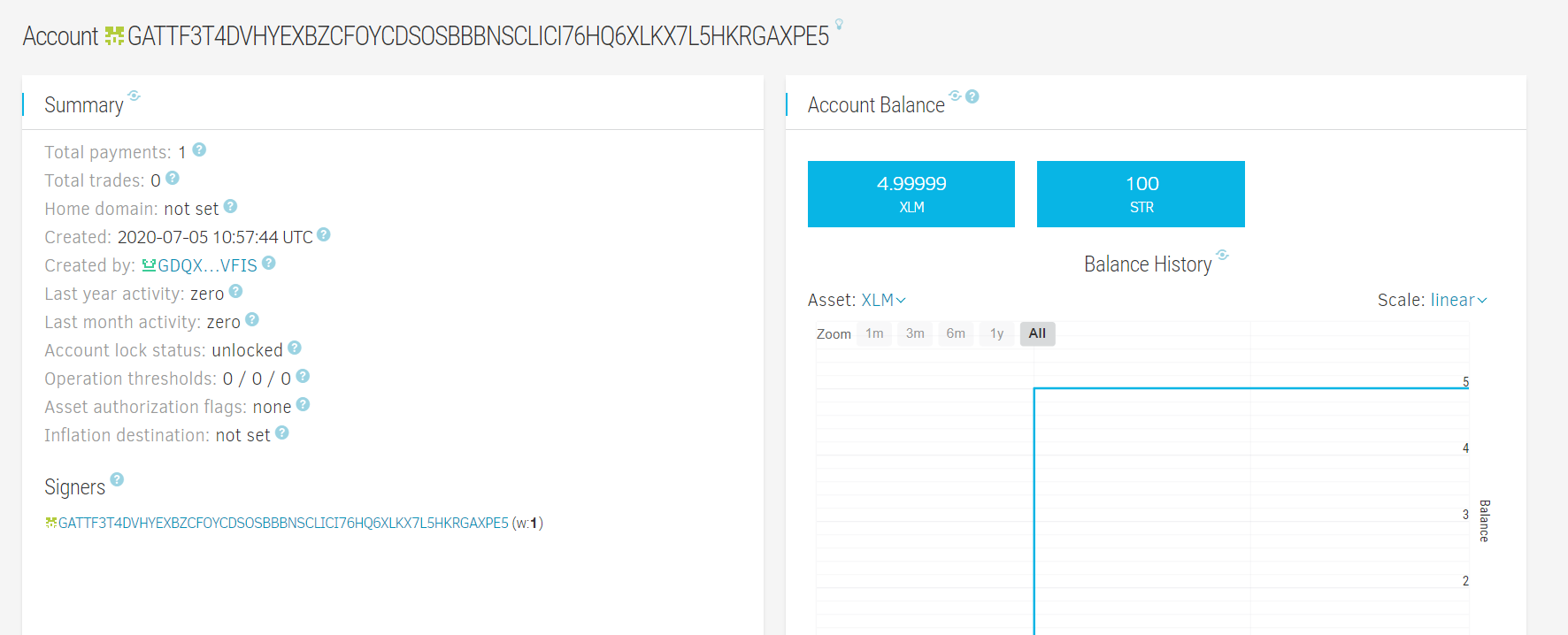1568x635 pixels.
Task: Select the 4.99999 XLM balance tile
Action: (911, 194)
